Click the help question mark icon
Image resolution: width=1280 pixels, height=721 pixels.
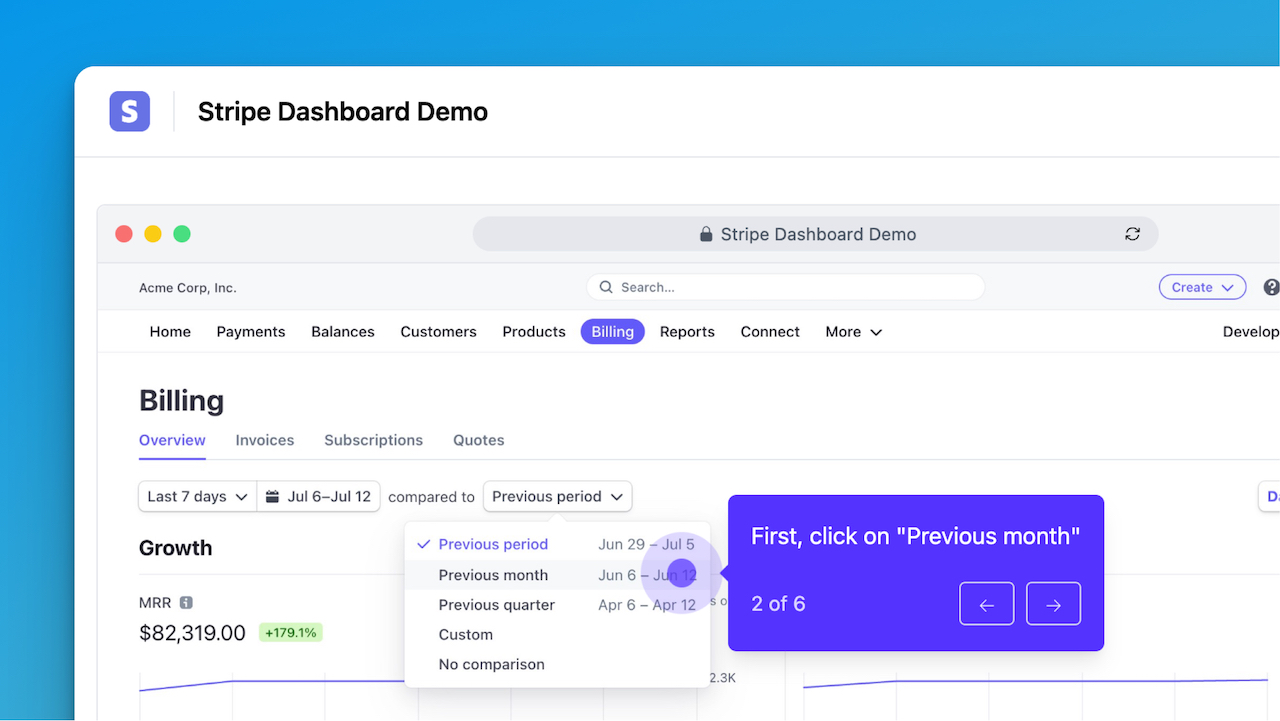1272,287
